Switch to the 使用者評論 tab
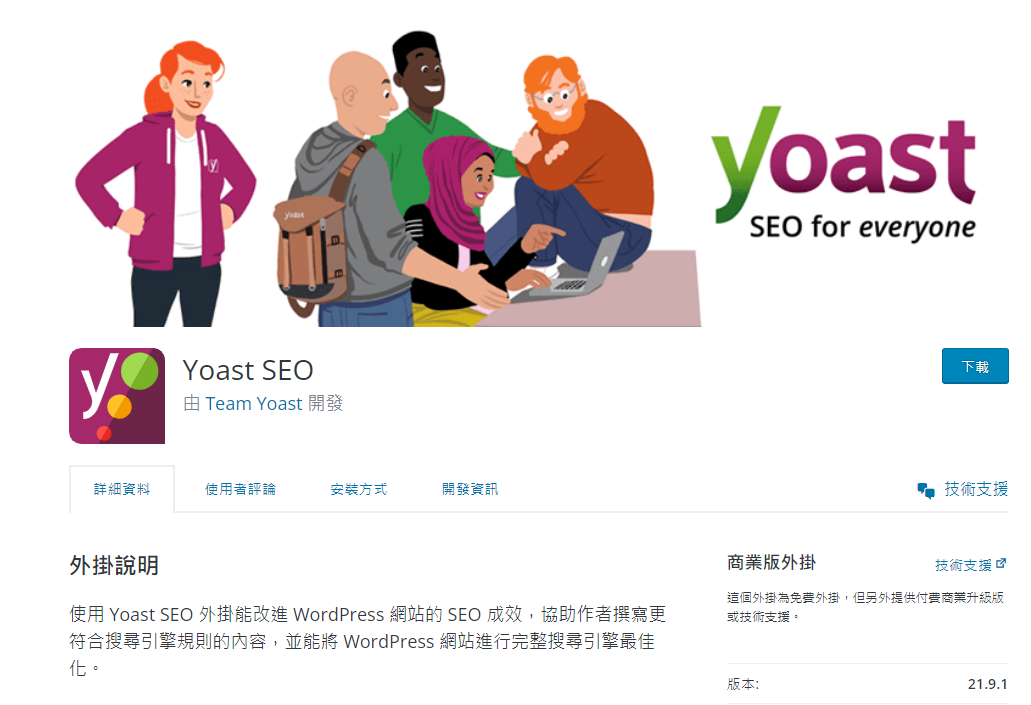 click(240, 489)
